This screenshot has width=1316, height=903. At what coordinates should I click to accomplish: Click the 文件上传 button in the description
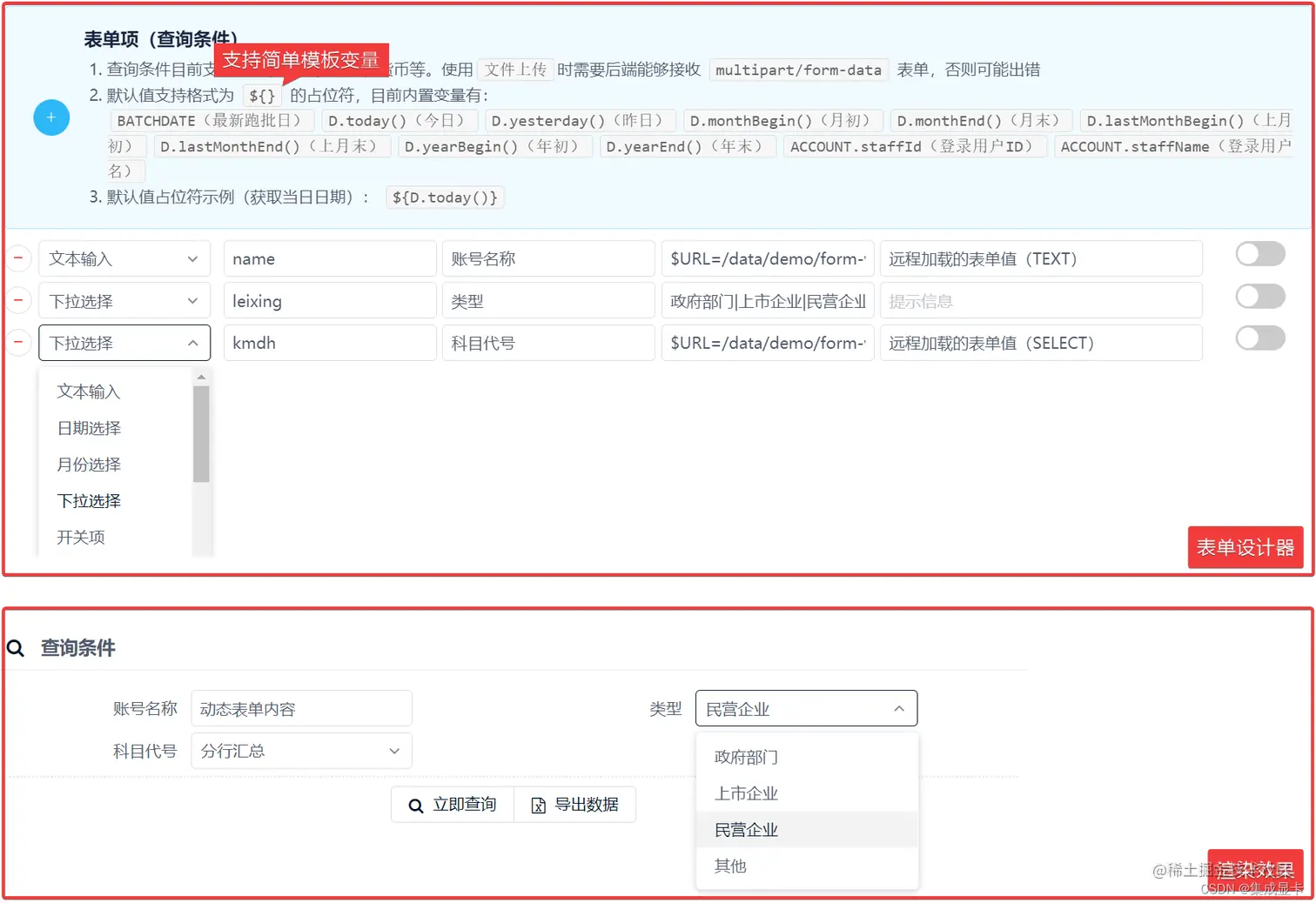514,69
